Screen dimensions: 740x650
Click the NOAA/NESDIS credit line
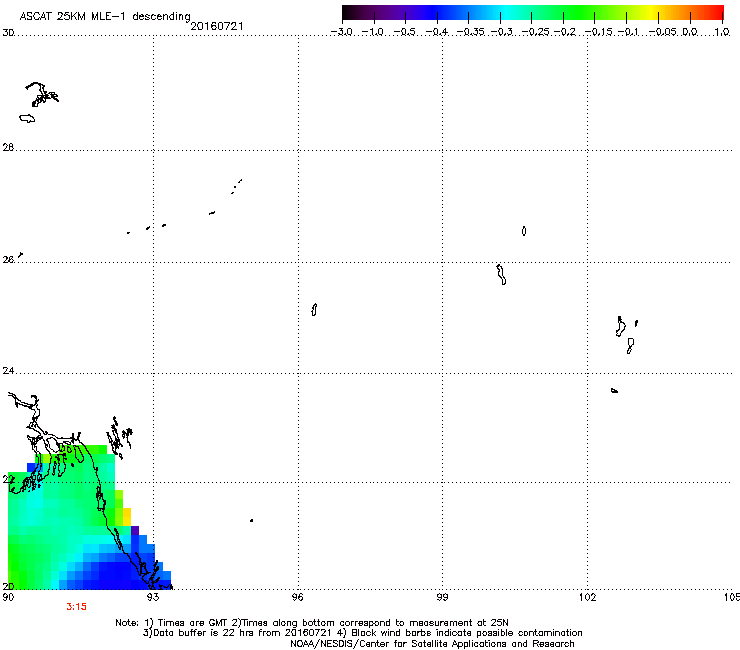click(432, 644)
